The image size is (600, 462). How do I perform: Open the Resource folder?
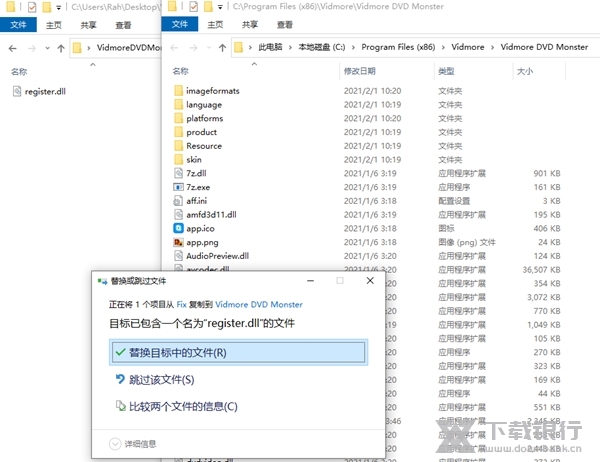[204, 146]
